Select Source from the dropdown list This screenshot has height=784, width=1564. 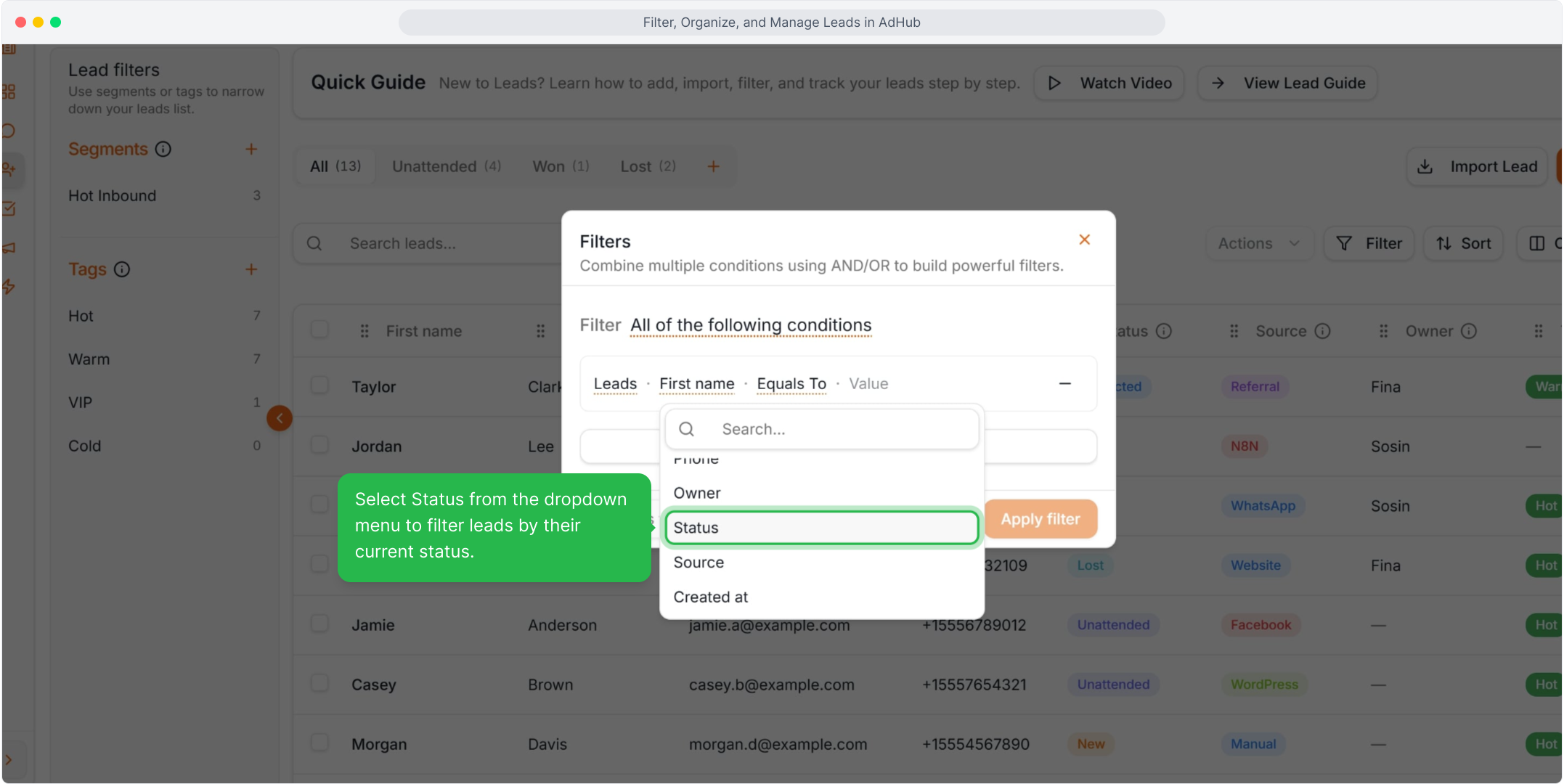point(822,563)
